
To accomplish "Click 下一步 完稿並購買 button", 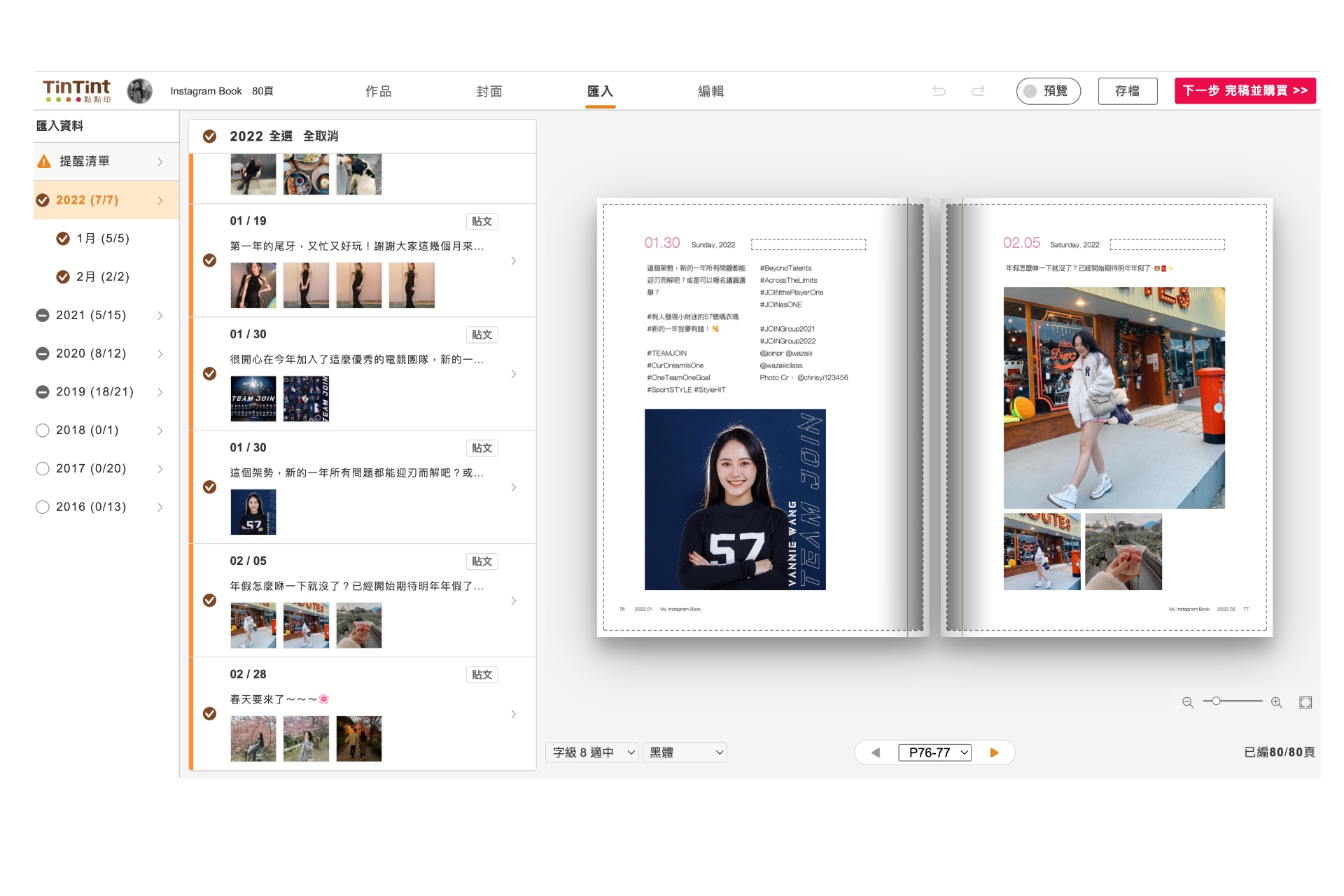I will click(x=1245, y=91).
